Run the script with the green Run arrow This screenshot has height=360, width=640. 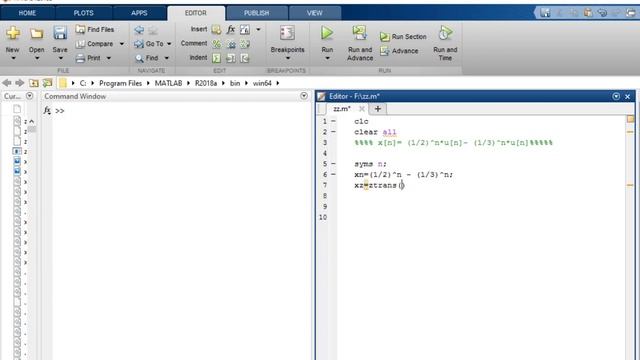[x=327, y=33]
